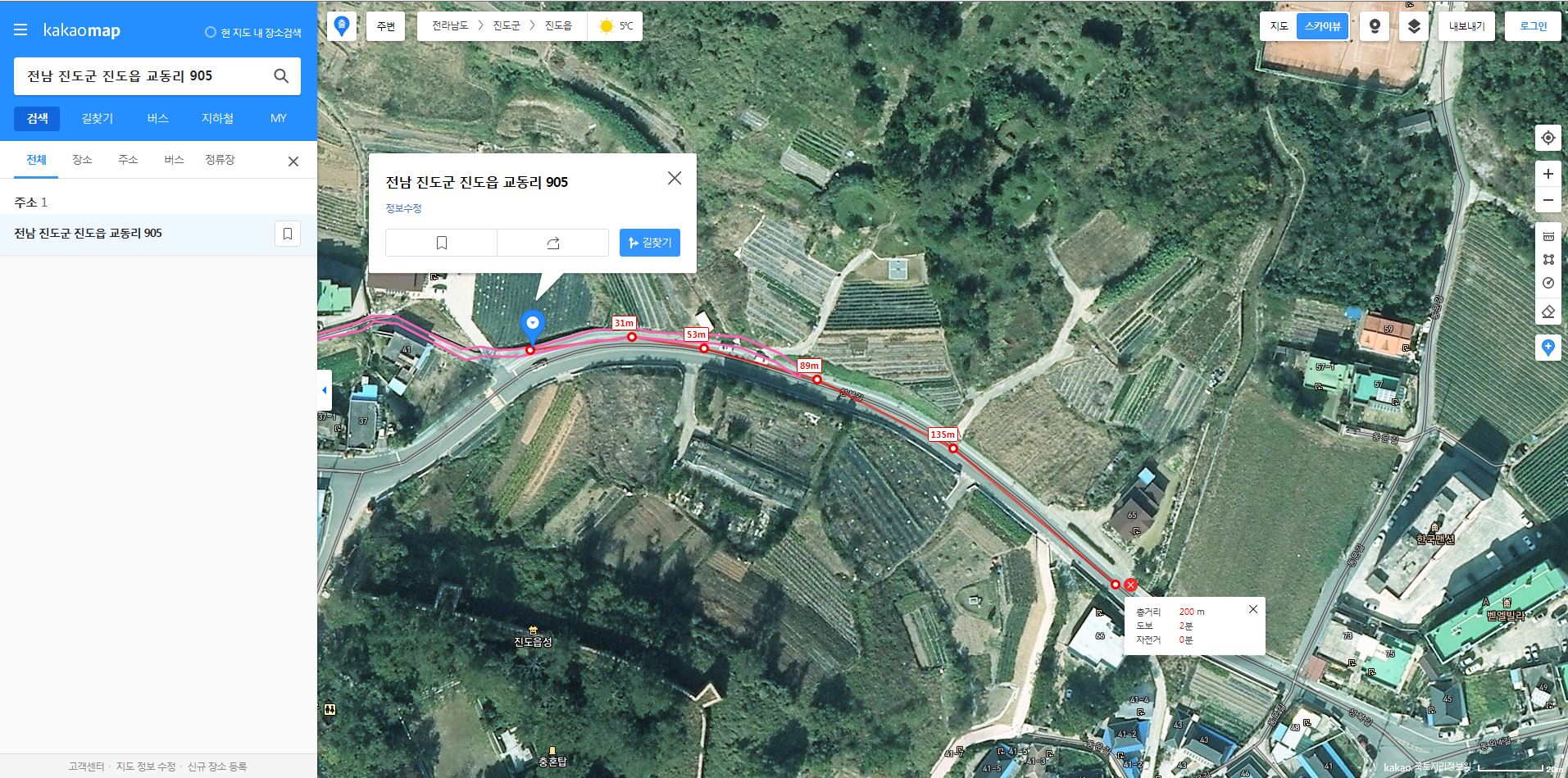Switch to 지도 map view
Image resolution: width=1568 pixels, height=778 pixels.
pos(1279,26)
